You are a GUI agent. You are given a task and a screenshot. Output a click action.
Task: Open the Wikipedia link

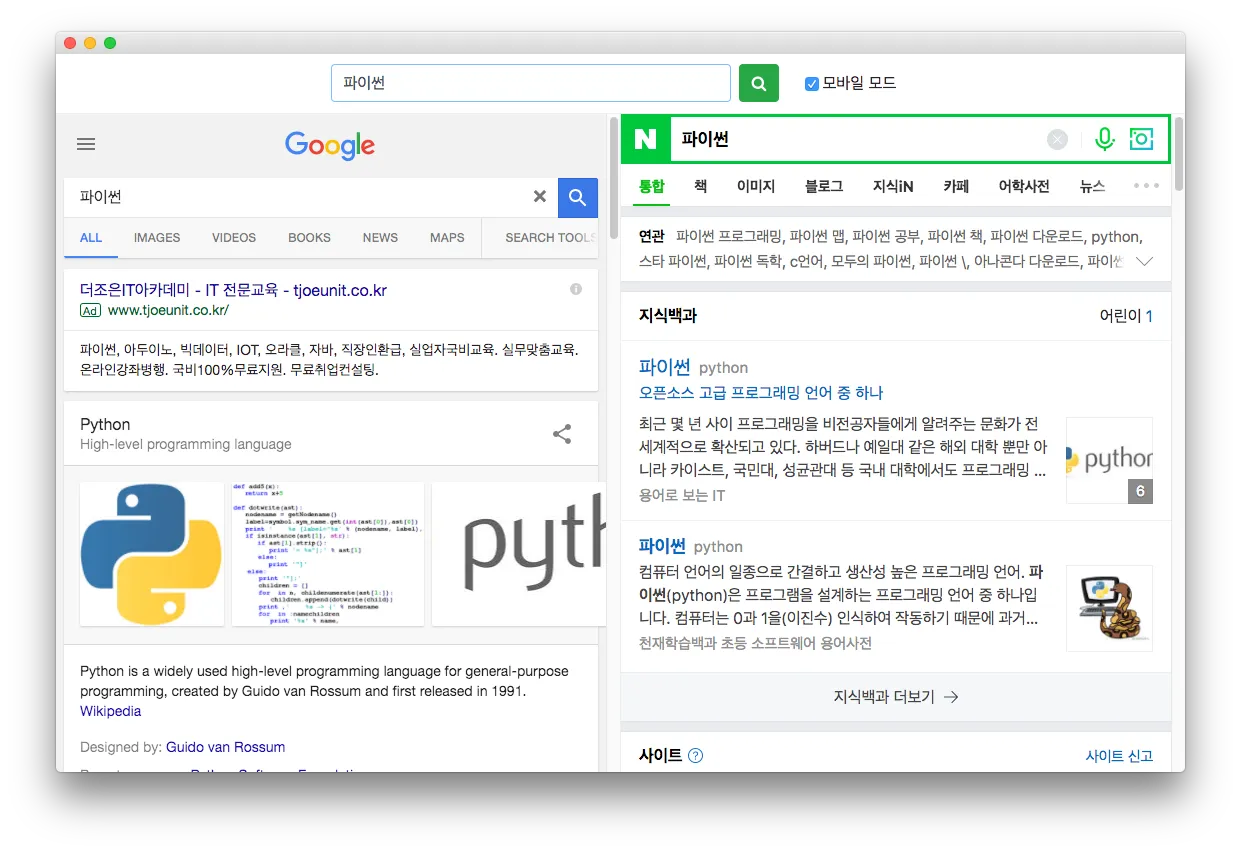pyautogui.click(x=110, y=712)
